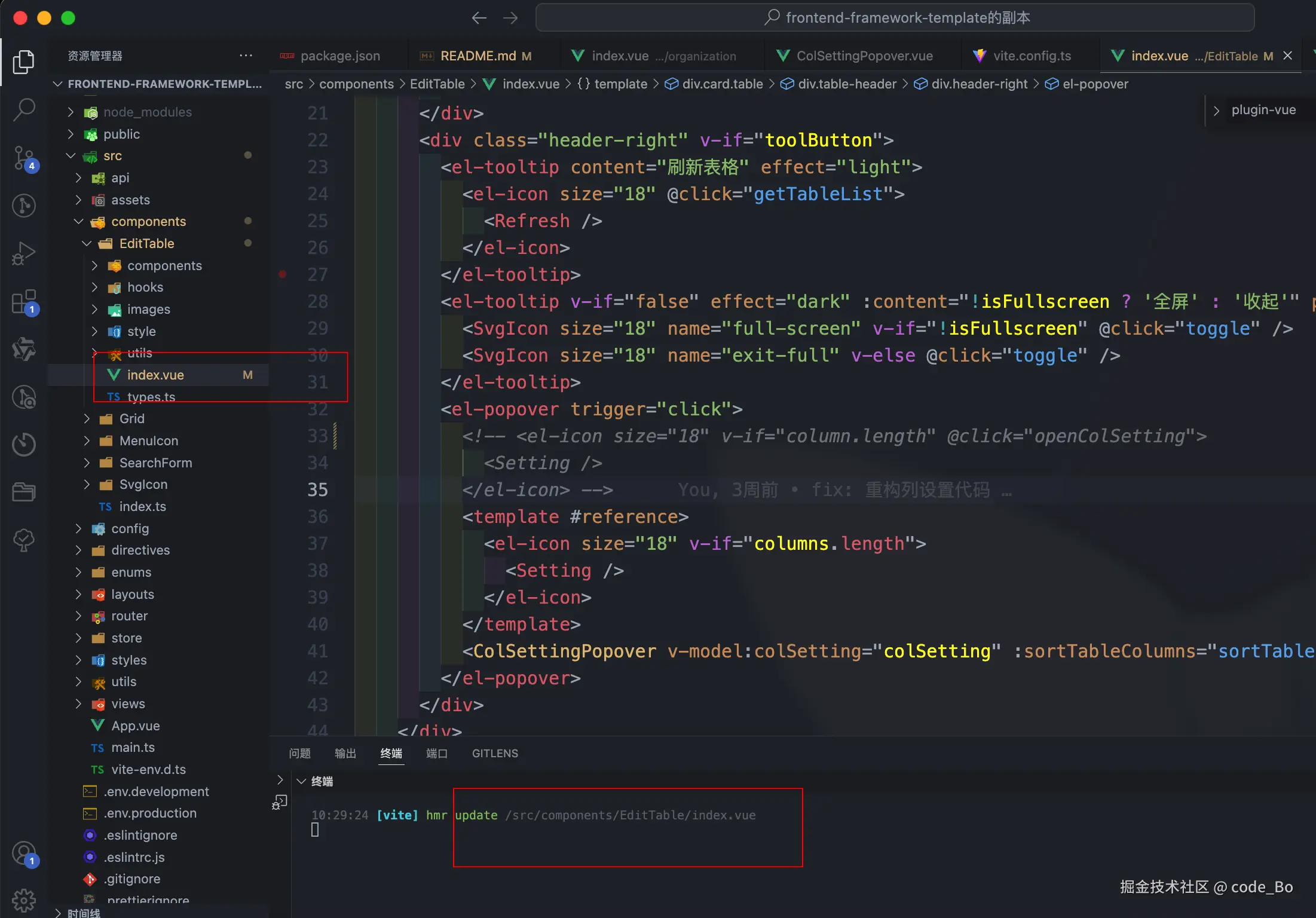Screen dimensions: 1316x918
Task: Click el-popover in the breadcrumb
Action: tap(1095, 84)
